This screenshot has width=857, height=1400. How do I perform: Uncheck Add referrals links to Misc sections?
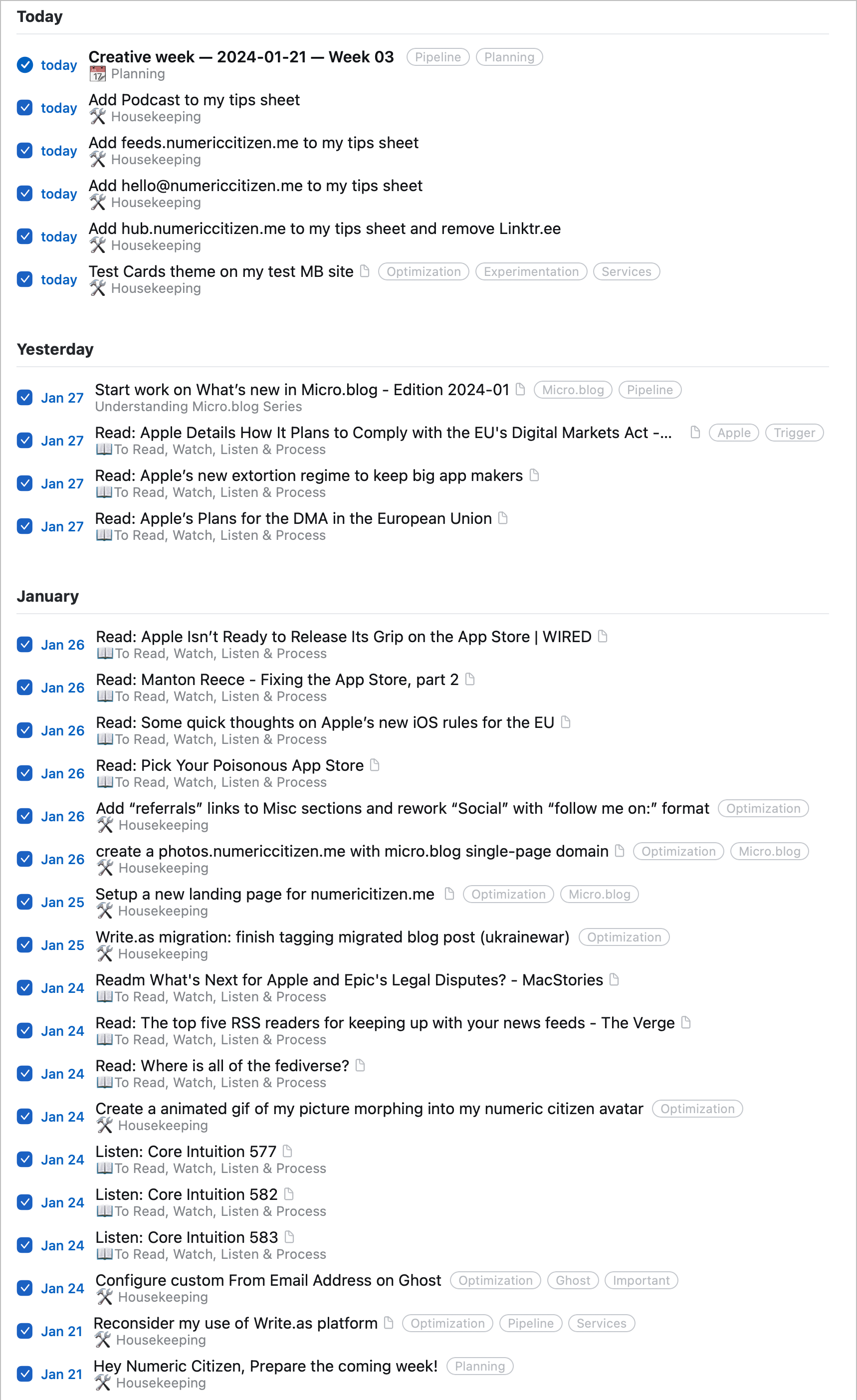click(25, 816)
